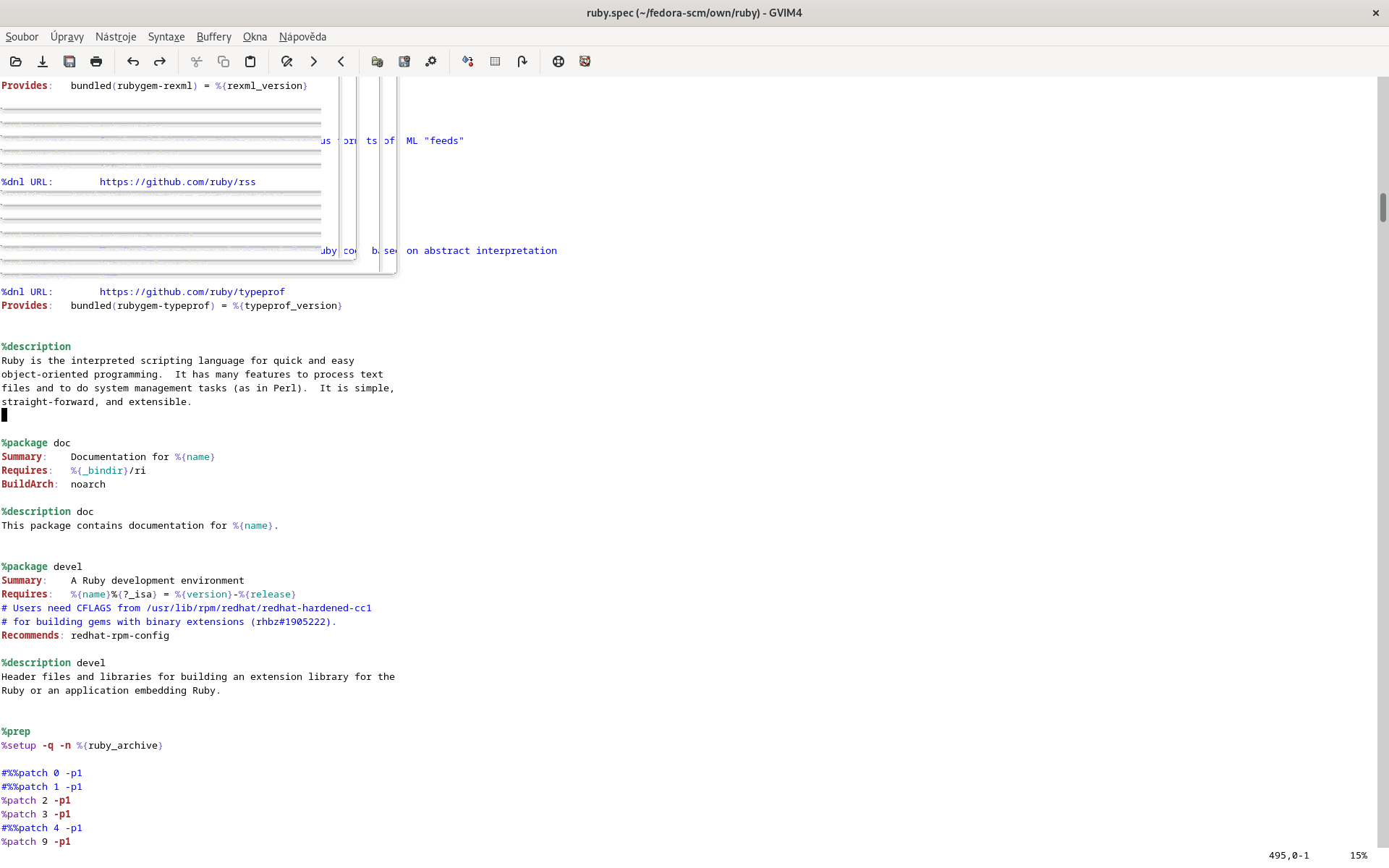Click the cursor position '495,0-1' in status
The height and width of the screenshot is (868, 1389).
[x=1289, y=856]
